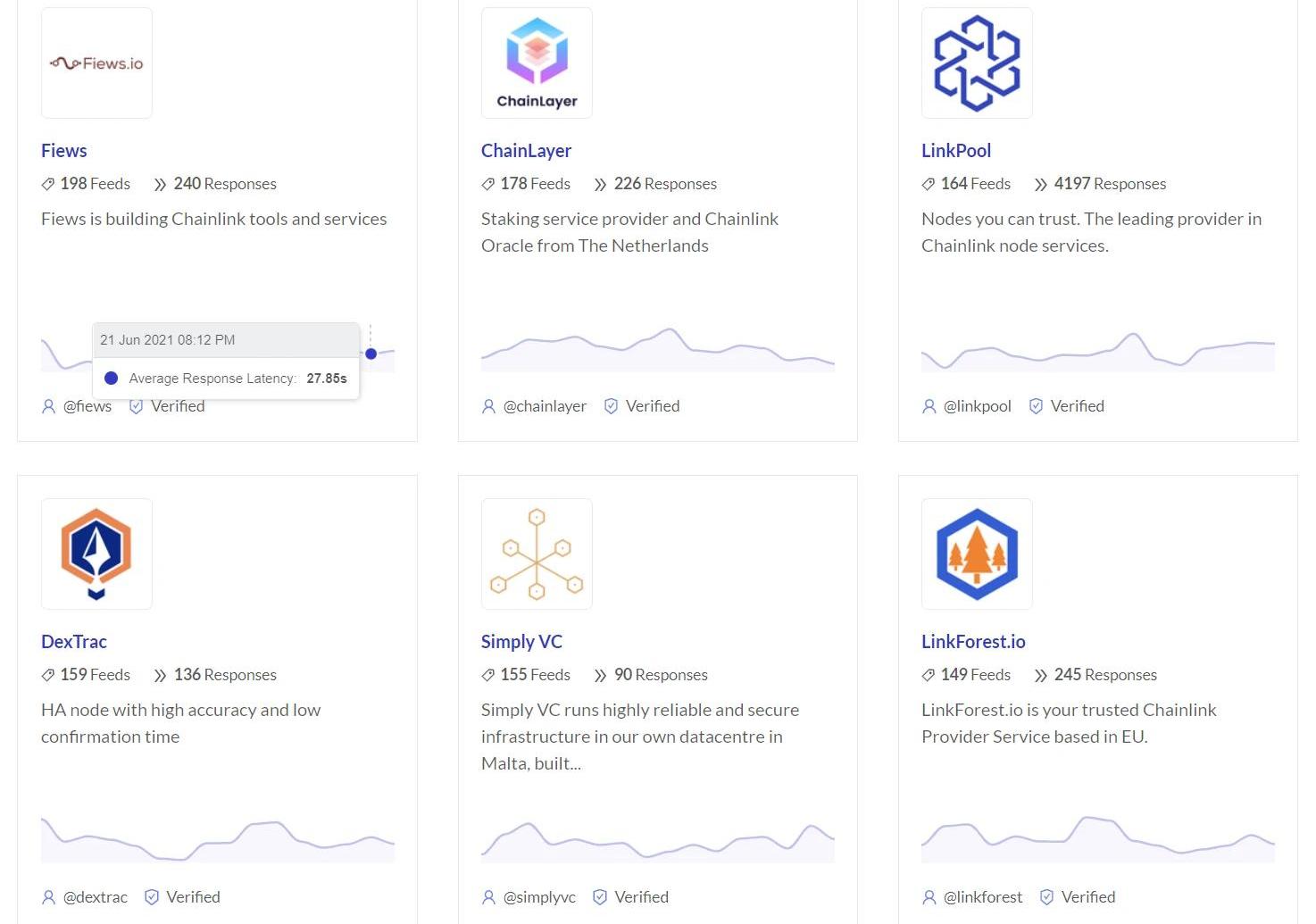Click the '4197 Responses' count on LinkPool
This screenshot has height=924, width=1316.
[1111, 184]
